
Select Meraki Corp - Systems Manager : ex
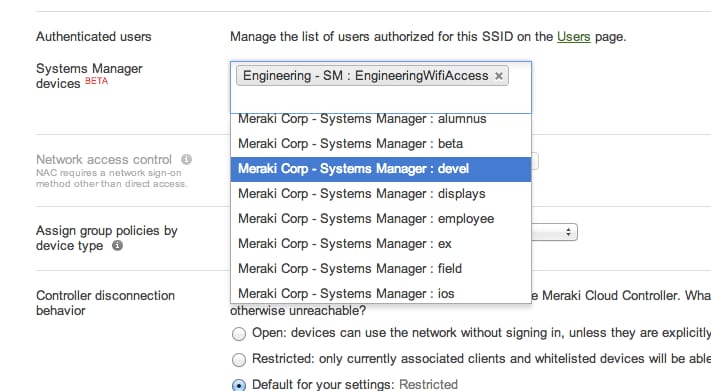(x=381, y=244)
